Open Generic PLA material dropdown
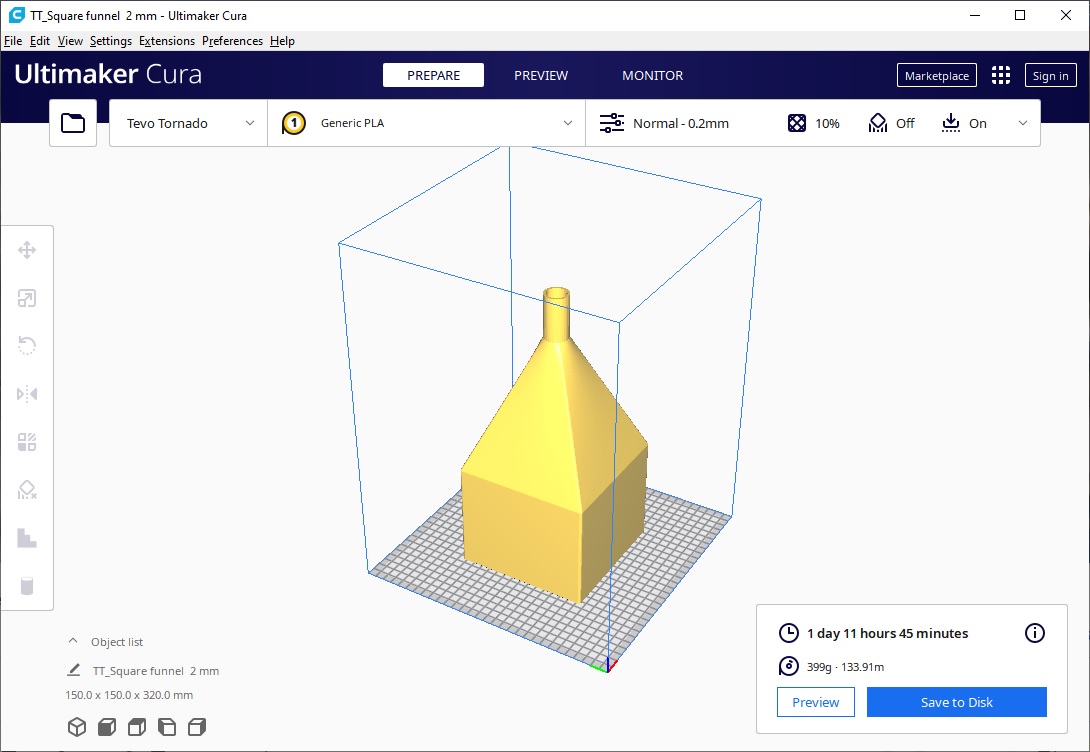The height and width of the screenshot is (752, 1090). pos(427,123)
